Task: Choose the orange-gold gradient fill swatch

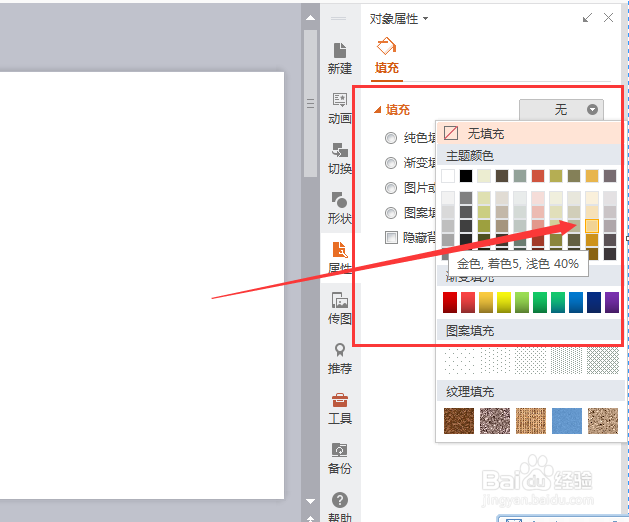Action: coord(486,302)
